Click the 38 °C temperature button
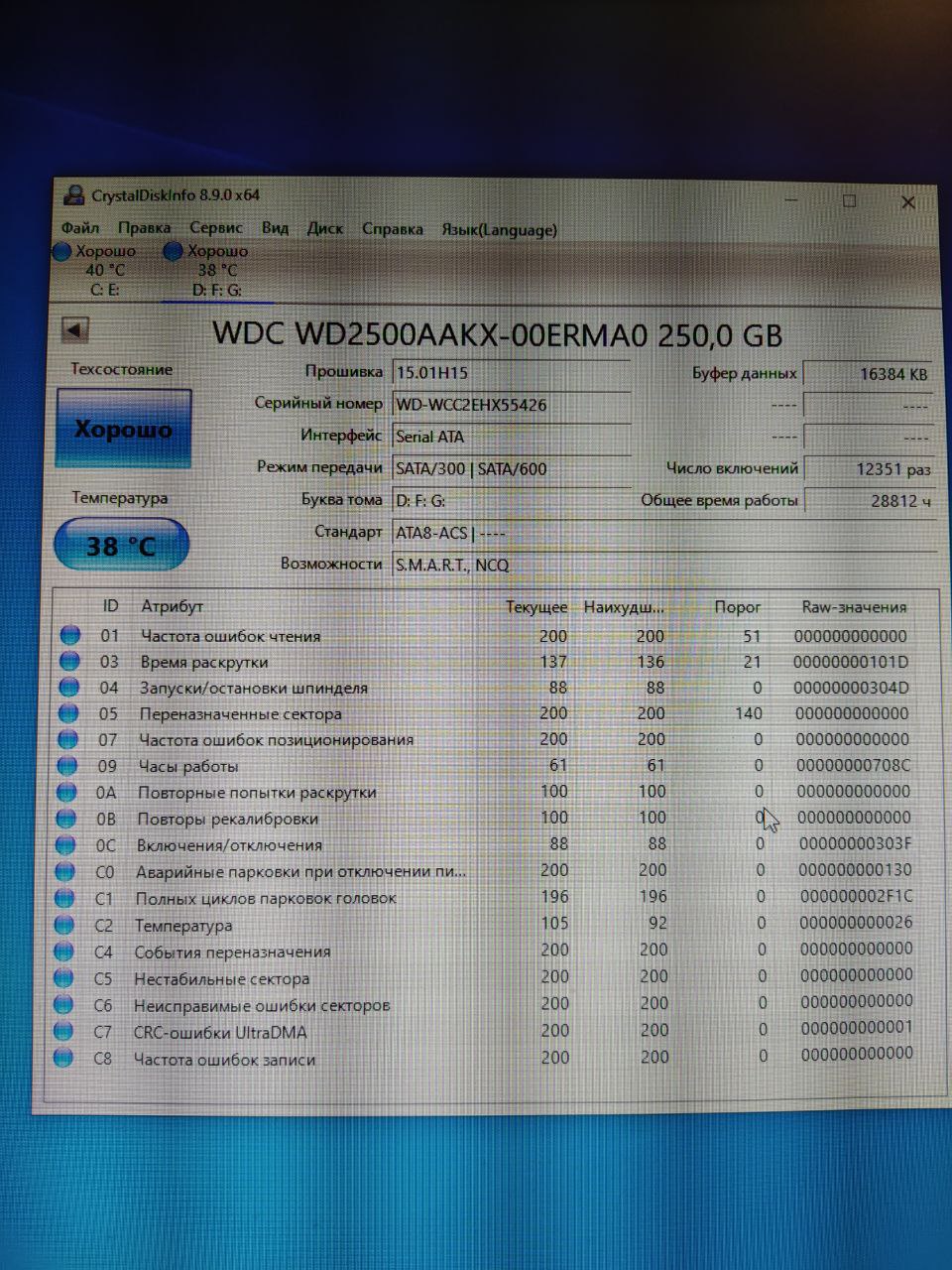 (x=121, y=546)
